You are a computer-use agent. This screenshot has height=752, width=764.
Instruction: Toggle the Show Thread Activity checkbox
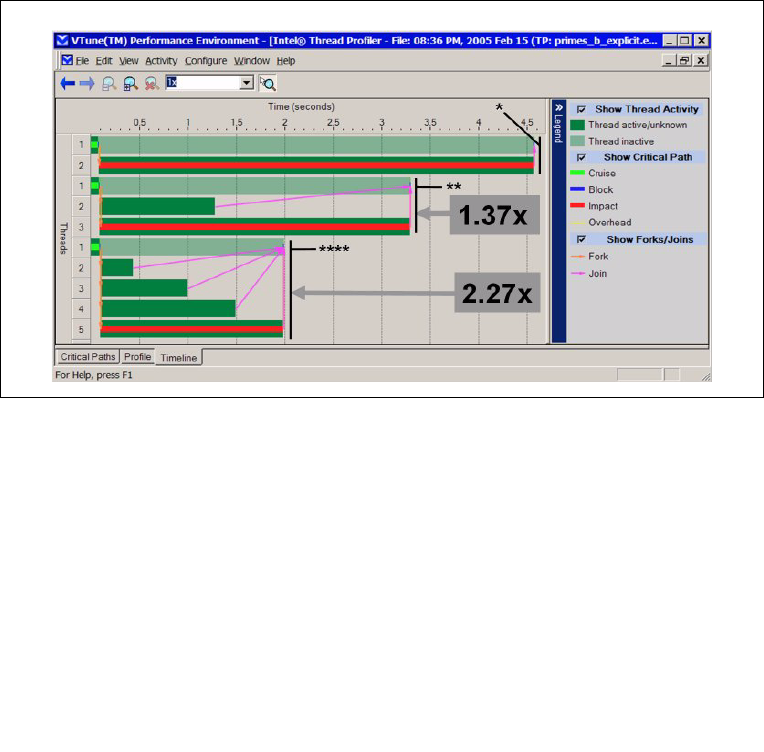pos(581,109)
